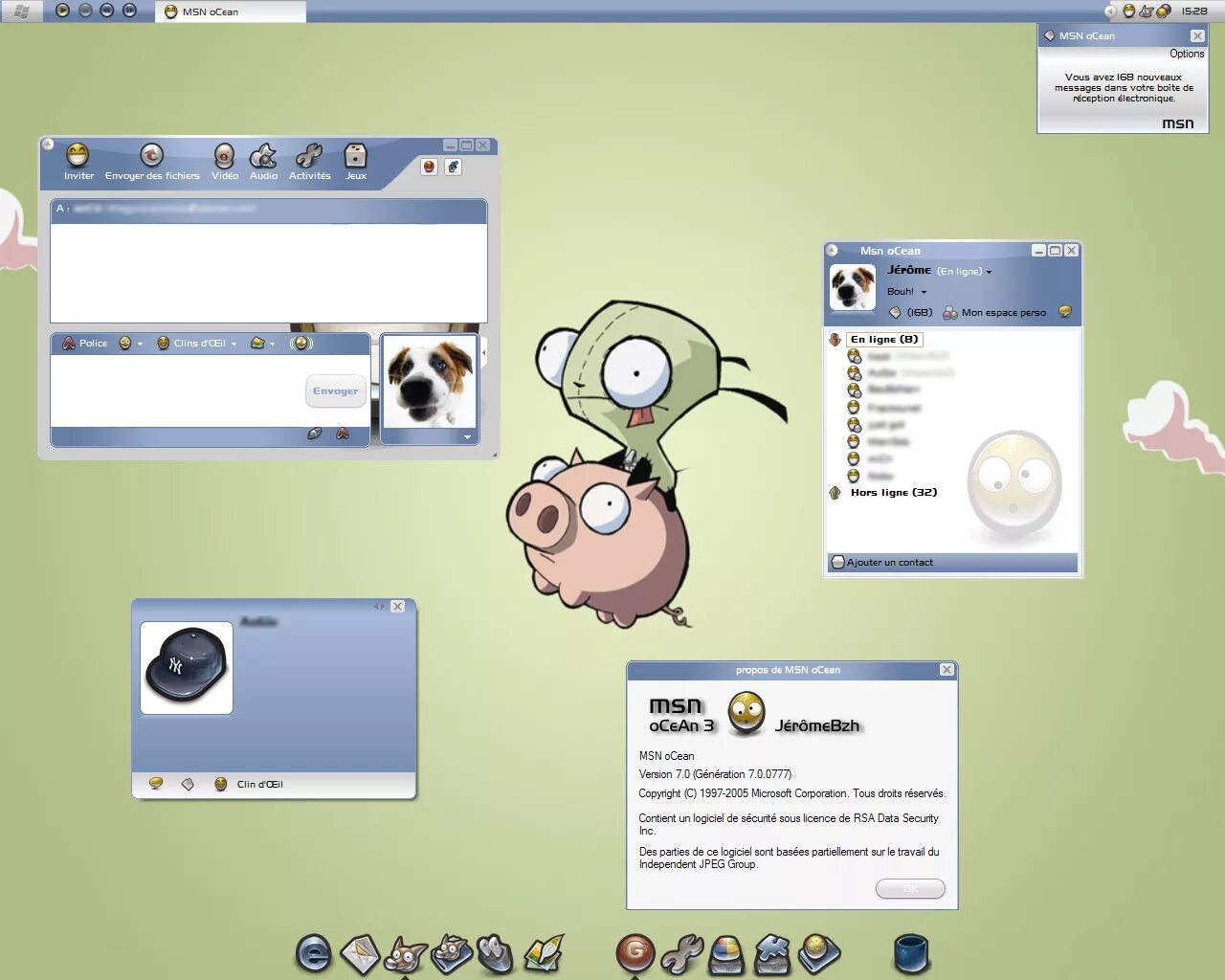Click the new messages notification text
The image size is (1225, 980).
[1124, 88]
